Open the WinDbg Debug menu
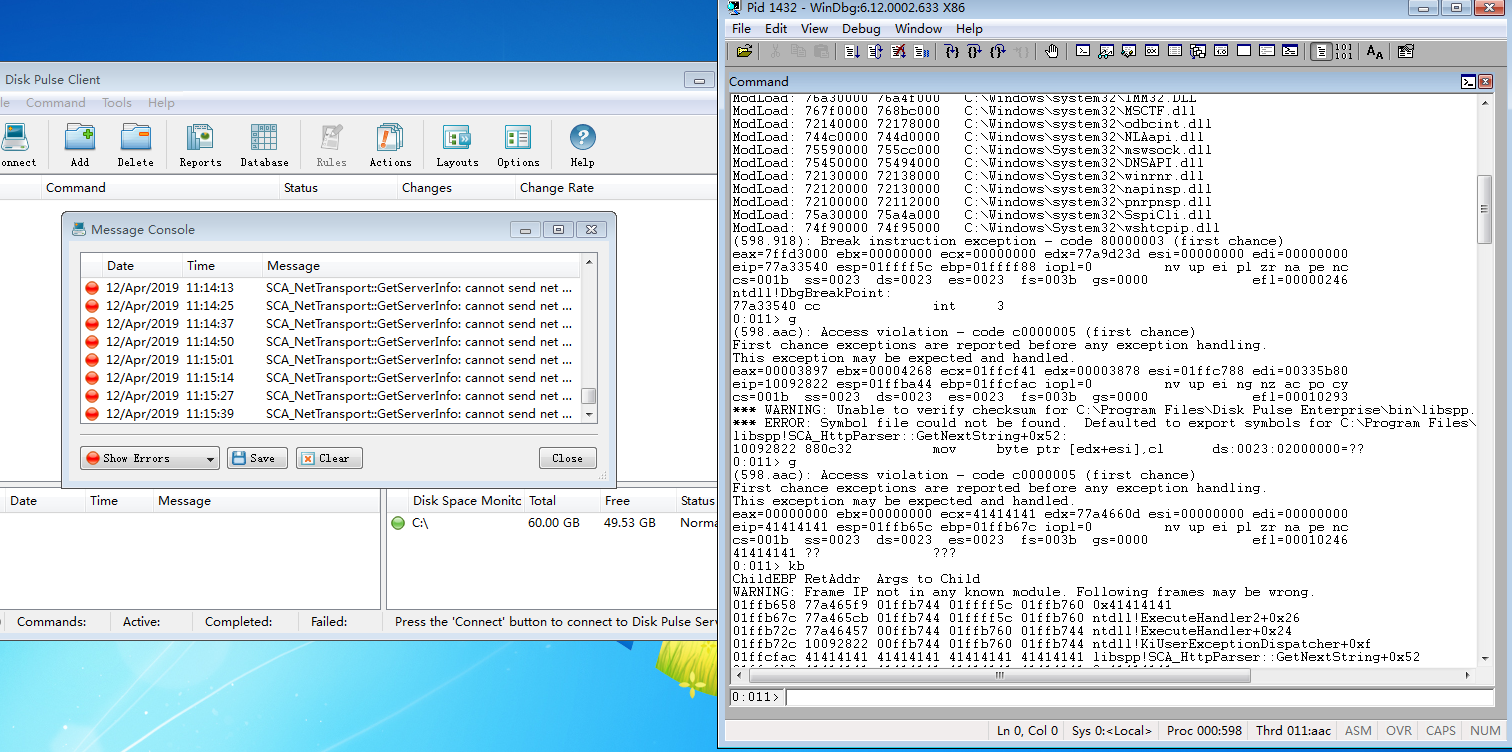Screen dimensions: 1512x752 point(861,29)
